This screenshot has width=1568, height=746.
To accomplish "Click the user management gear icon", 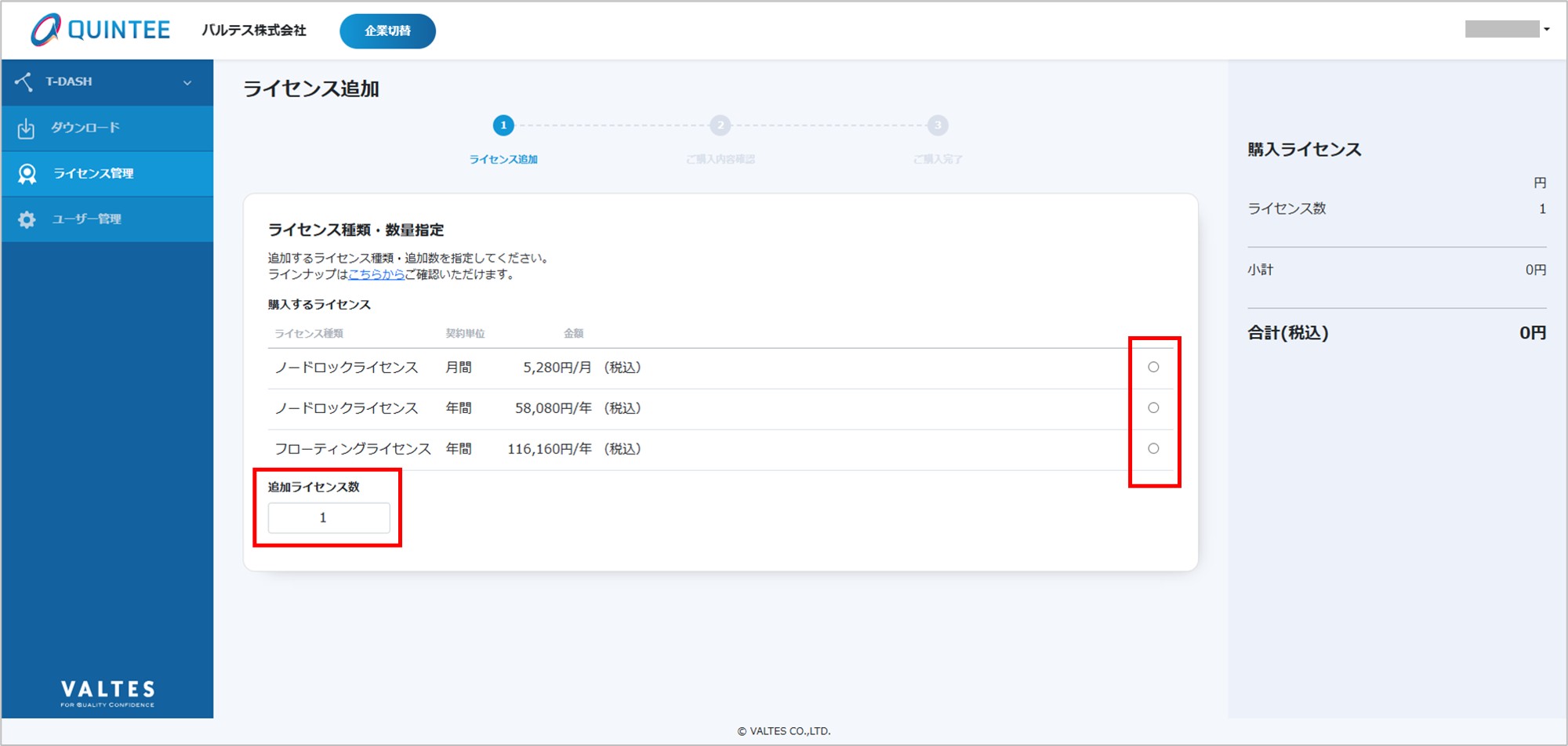I will 27,219.
